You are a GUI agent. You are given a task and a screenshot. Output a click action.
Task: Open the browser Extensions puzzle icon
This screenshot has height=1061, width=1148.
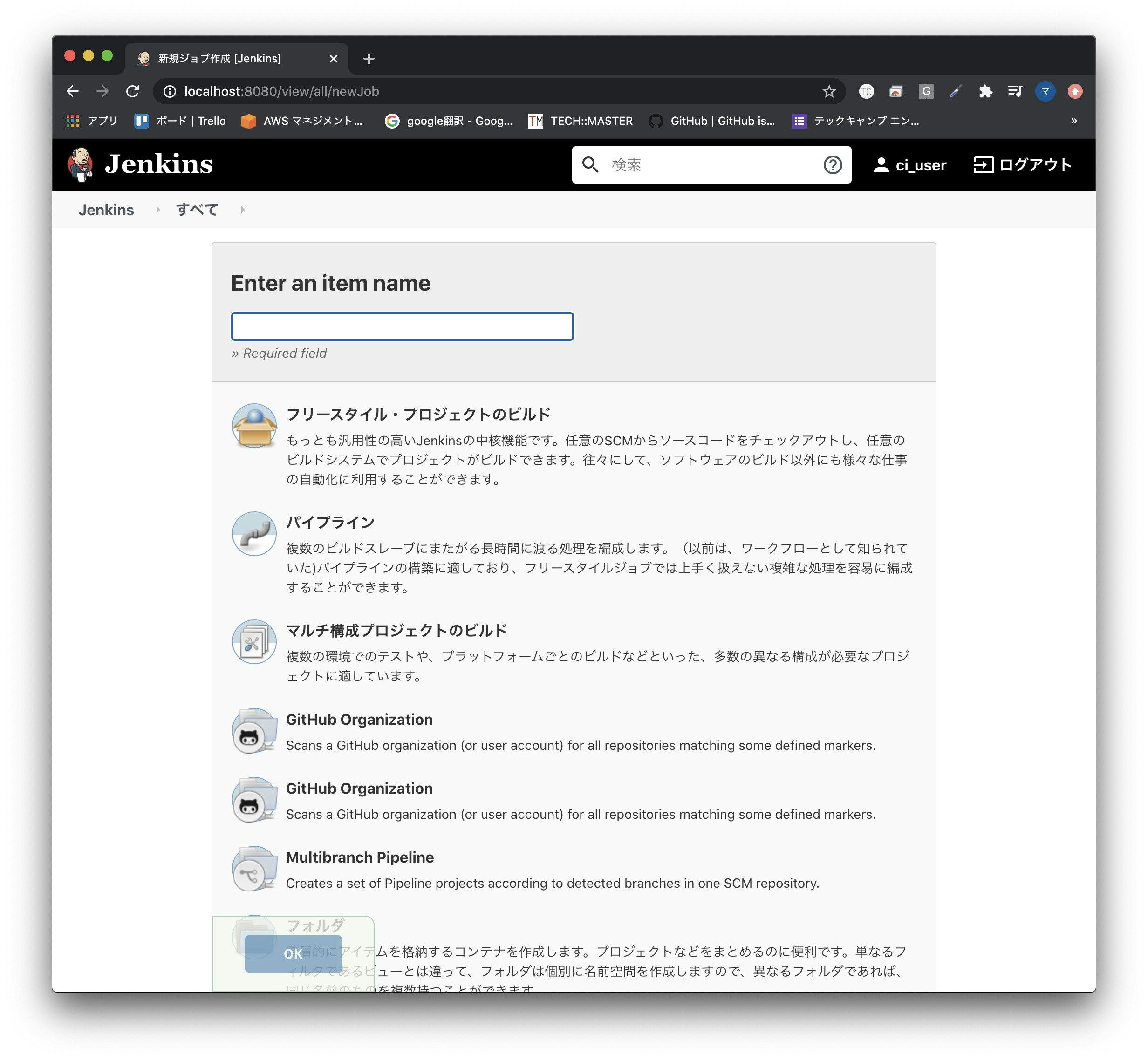(985, 92)
